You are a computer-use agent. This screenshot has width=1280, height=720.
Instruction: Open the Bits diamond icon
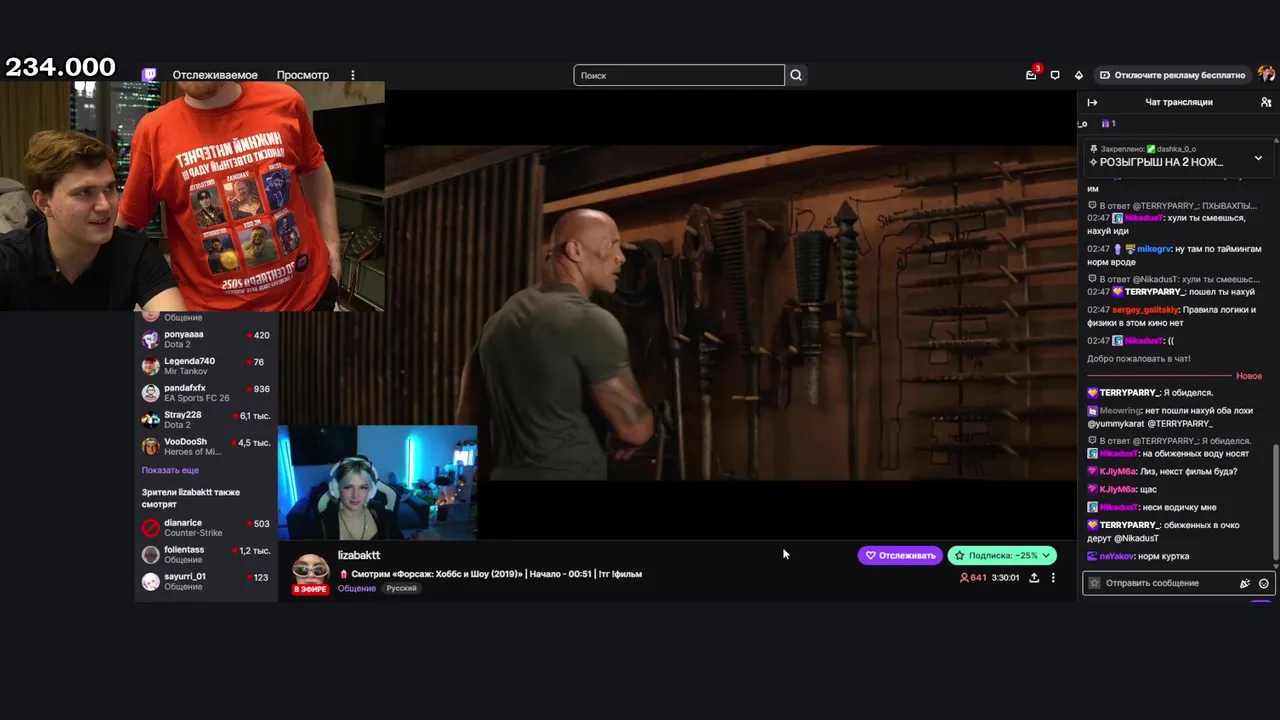click(x=1079, y=75)
